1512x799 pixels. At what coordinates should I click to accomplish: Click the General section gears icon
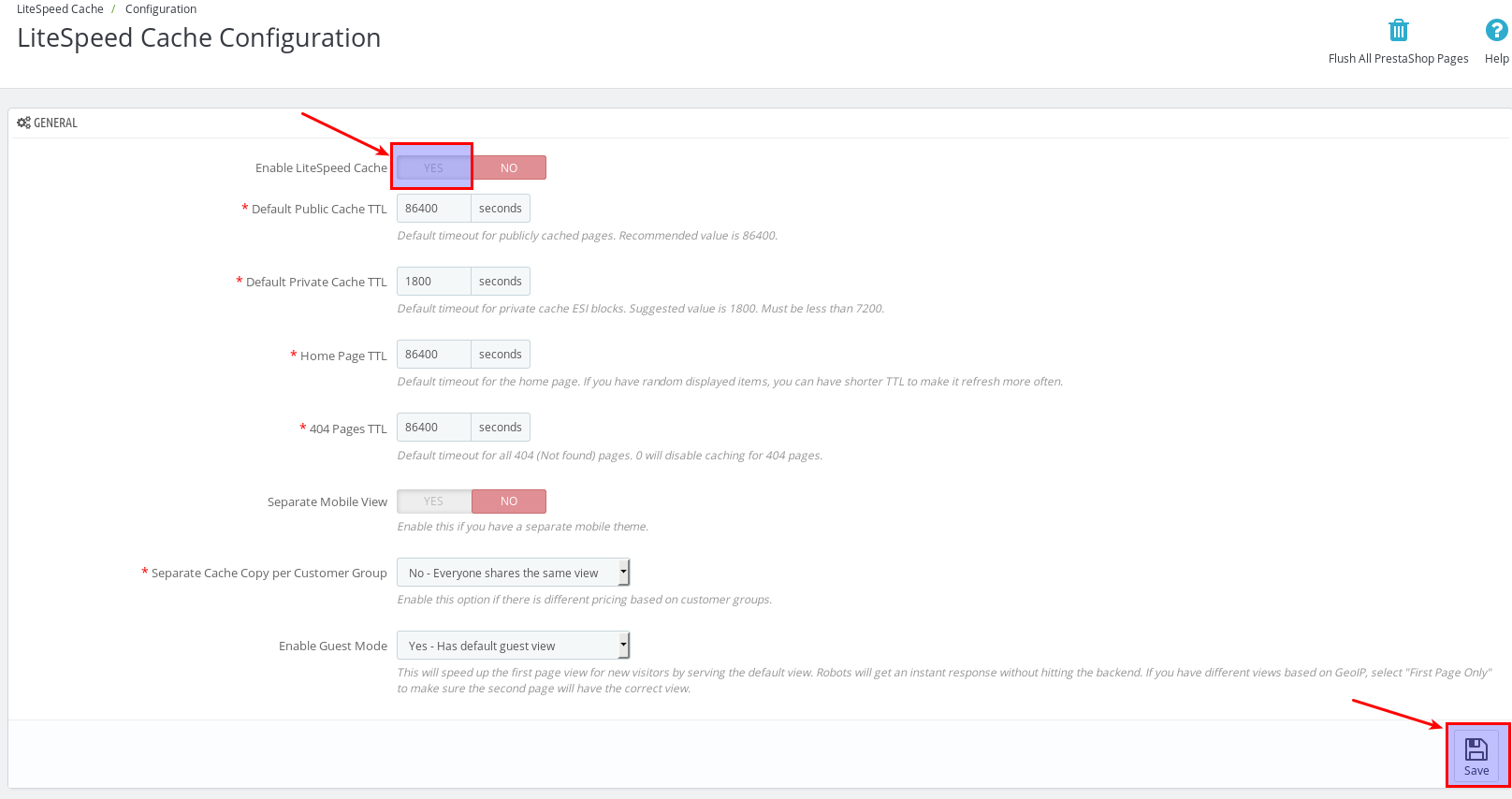(x=23, y=123)
